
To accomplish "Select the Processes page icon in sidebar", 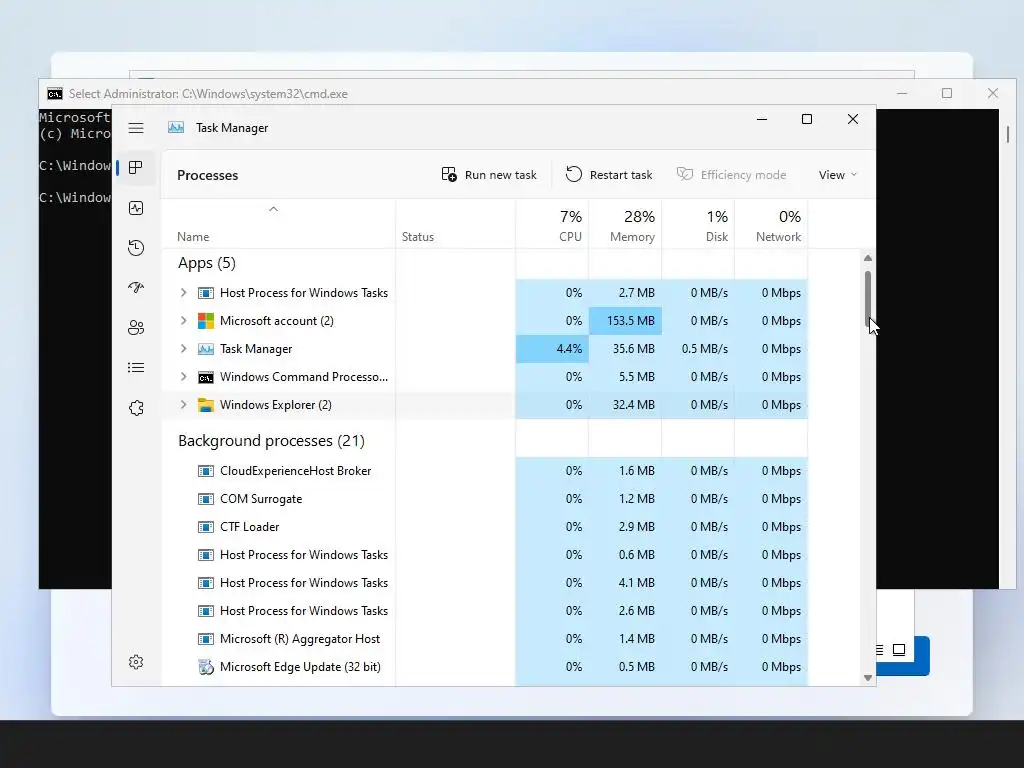I will [136, 168].
